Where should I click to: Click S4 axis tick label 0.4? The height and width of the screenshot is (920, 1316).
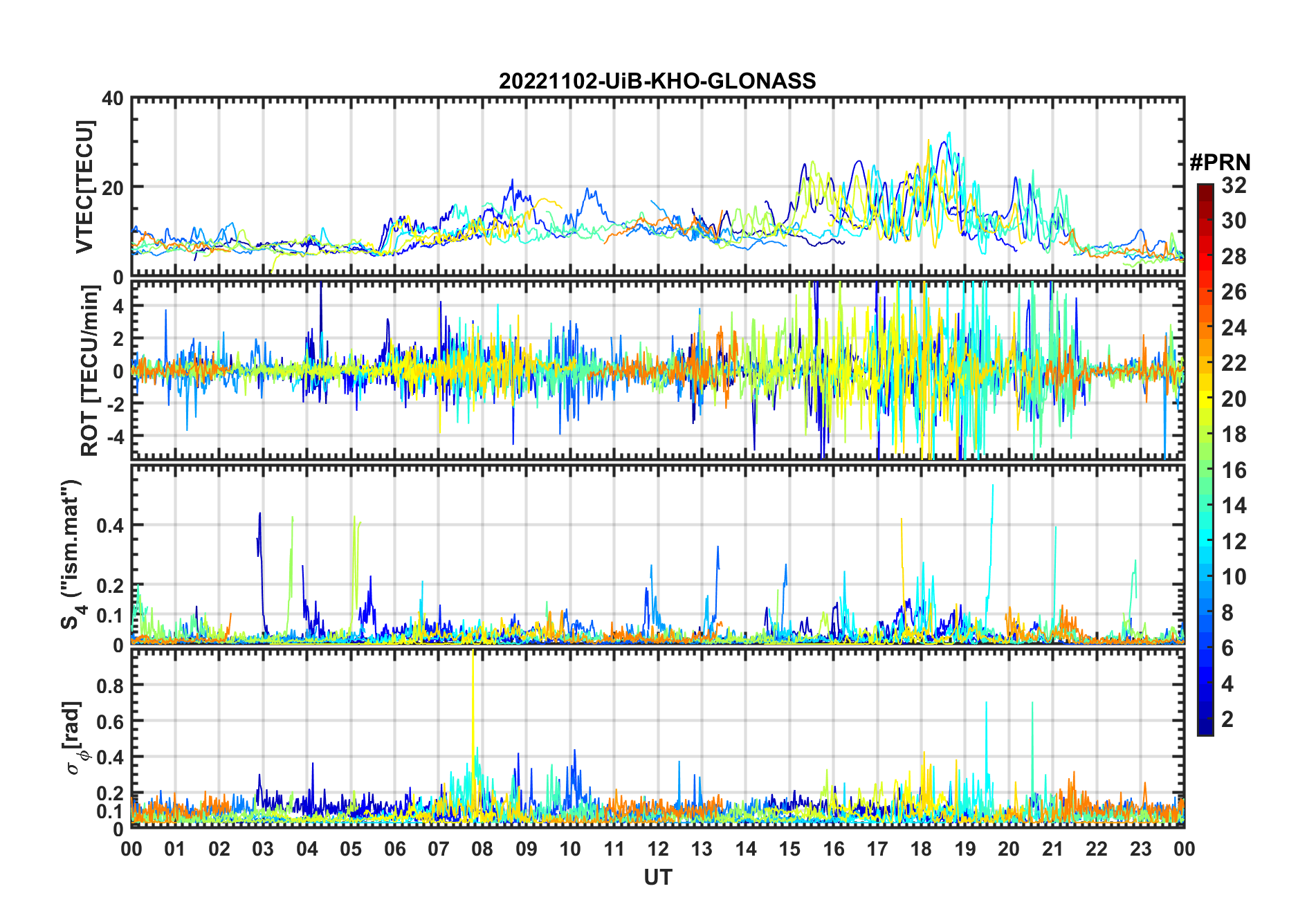click(110, 525)
